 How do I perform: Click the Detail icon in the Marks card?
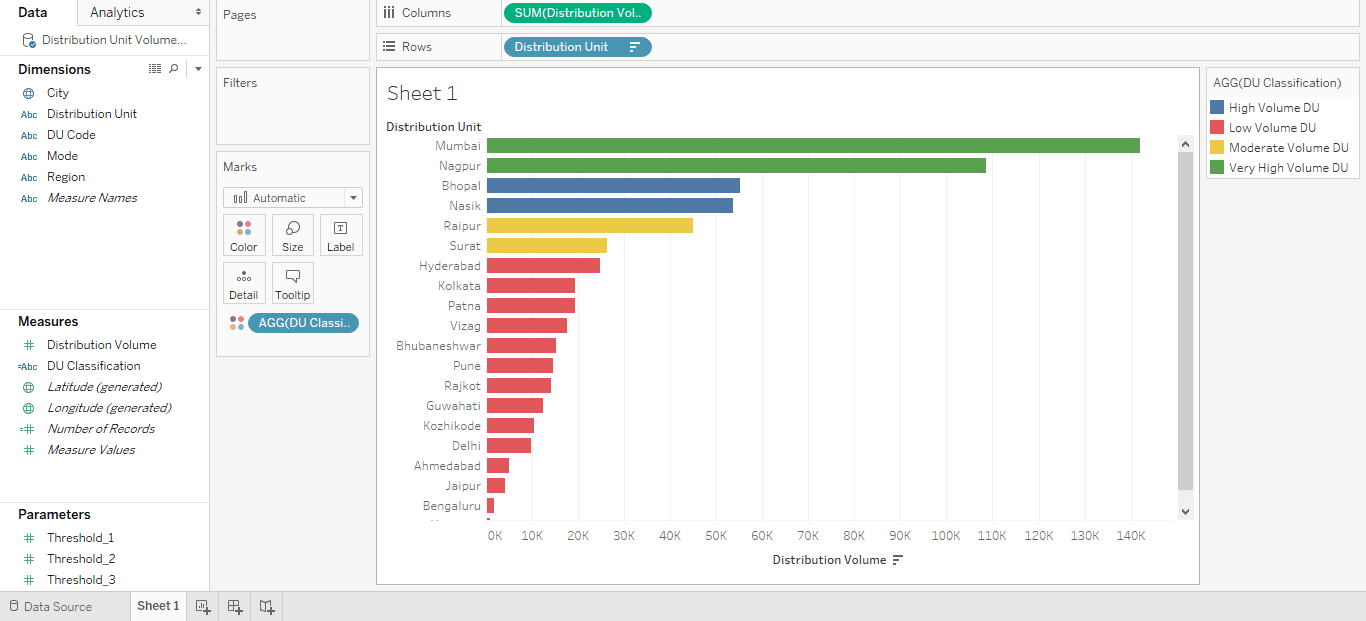pos(244,283)
